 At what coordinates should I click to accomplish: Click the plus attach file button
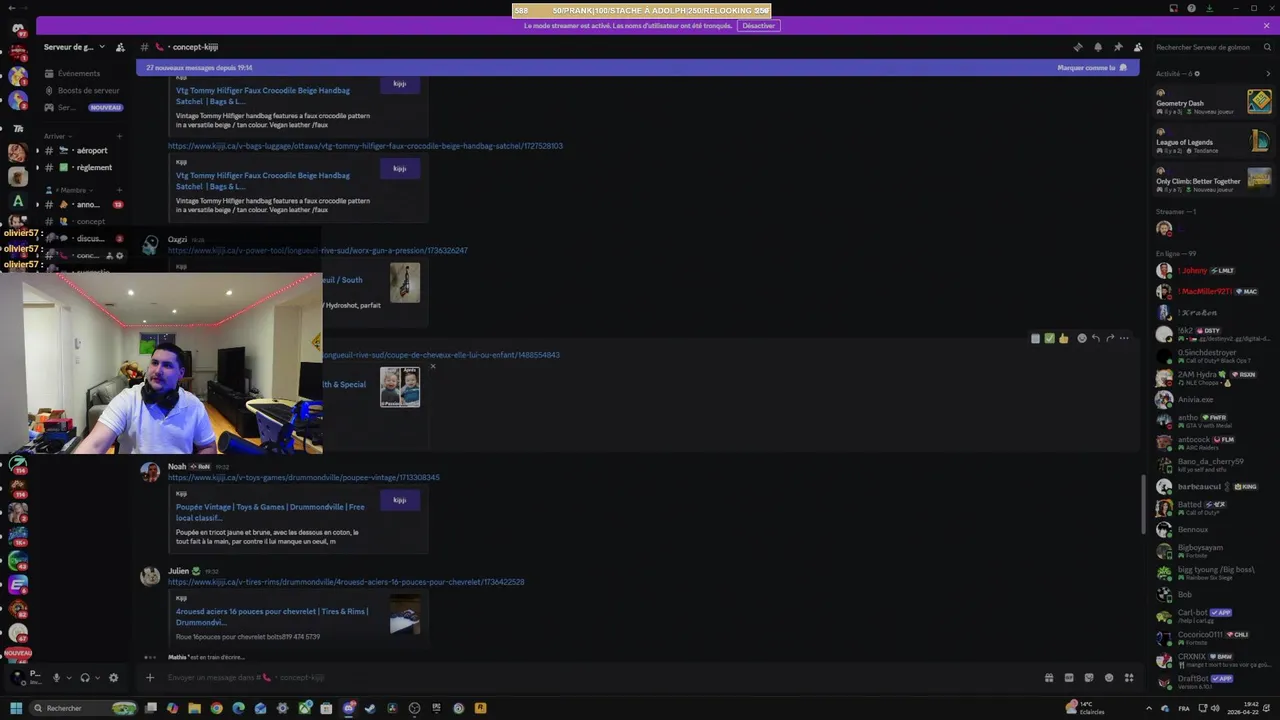coord(150,678)
